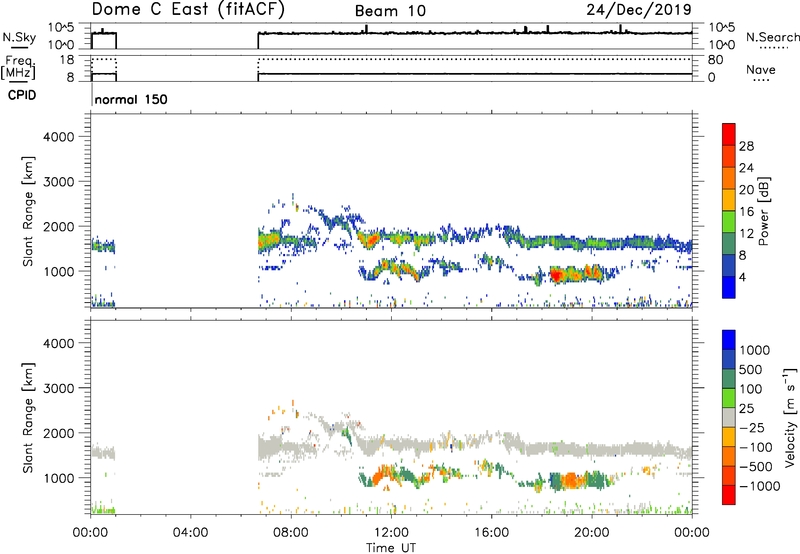This screenshot has width=800, height=554.
Task: Click the 'N.Sky' legend label
Action: (x=19, y=37)
